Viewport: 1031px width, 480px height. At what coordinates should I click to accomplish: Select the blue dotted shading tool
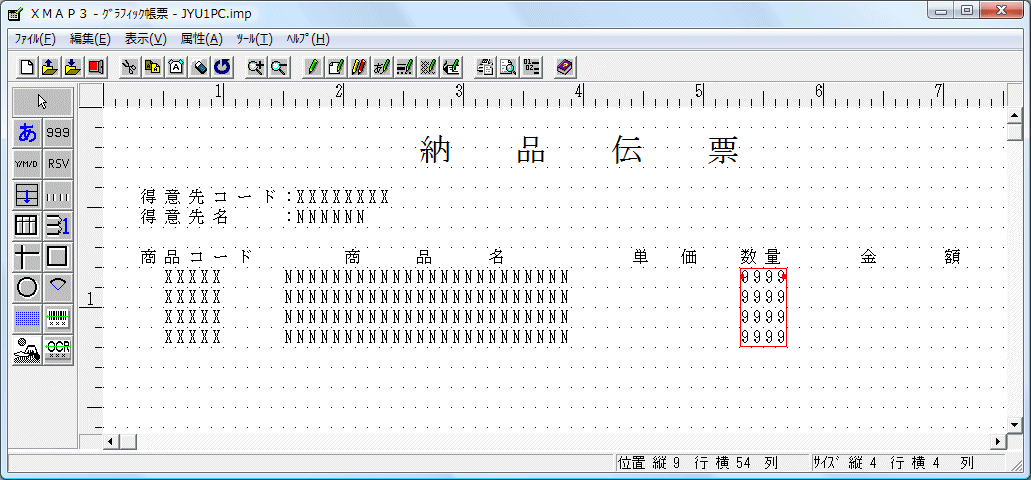click(28, 318)
